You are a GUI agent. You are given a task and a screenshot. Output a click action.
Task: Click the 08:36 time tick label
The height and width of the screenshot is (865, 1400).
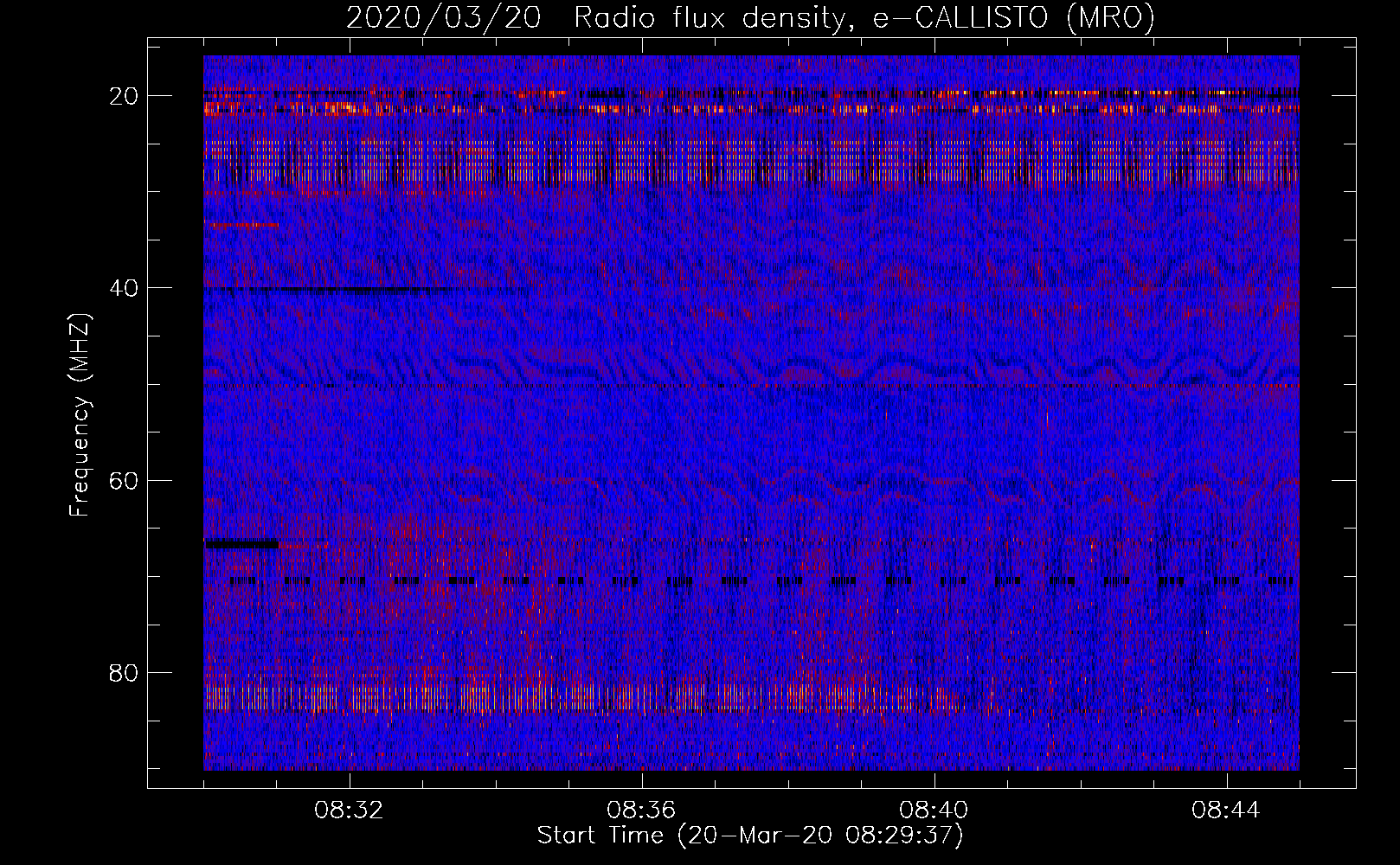(642, 811)
